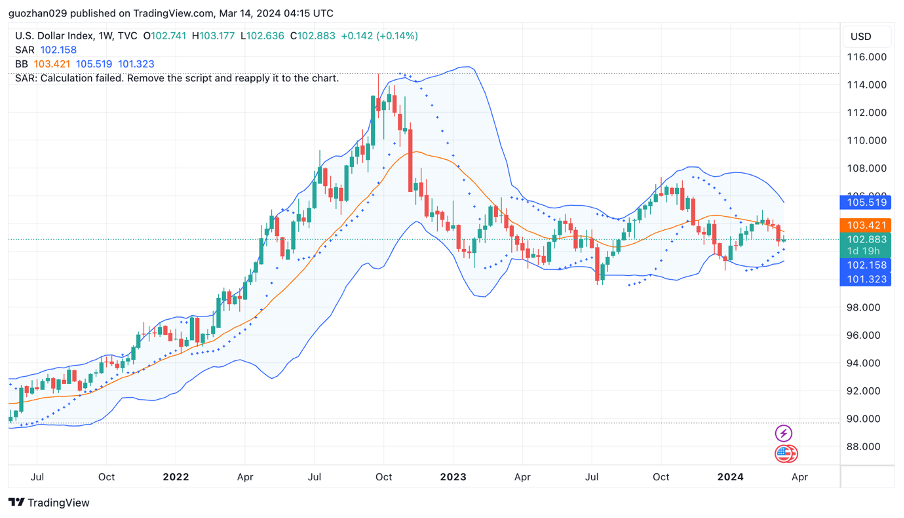Click the purple lightning event icon
The image size is (904, 518).
click(x=784, y=433)
